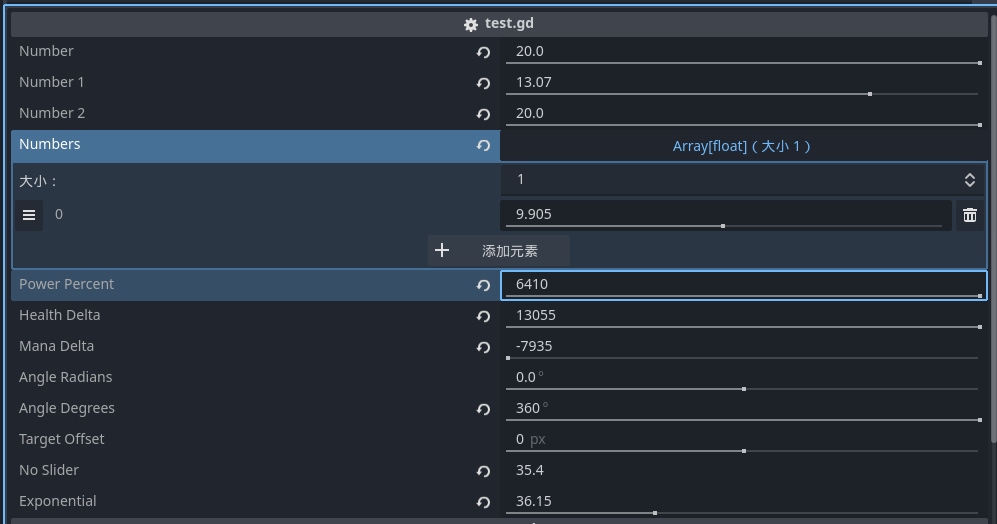Revert Health Delta to default

point(484,316)
